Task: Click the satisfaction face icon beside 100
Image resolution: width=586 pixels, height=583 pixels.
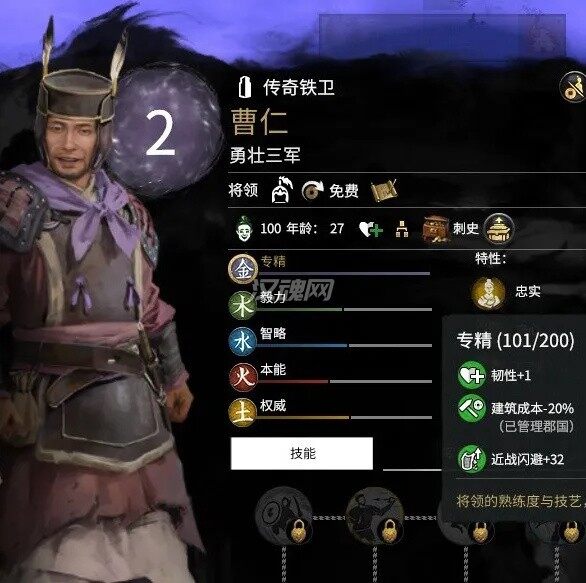Action: [x=244, y=228]
